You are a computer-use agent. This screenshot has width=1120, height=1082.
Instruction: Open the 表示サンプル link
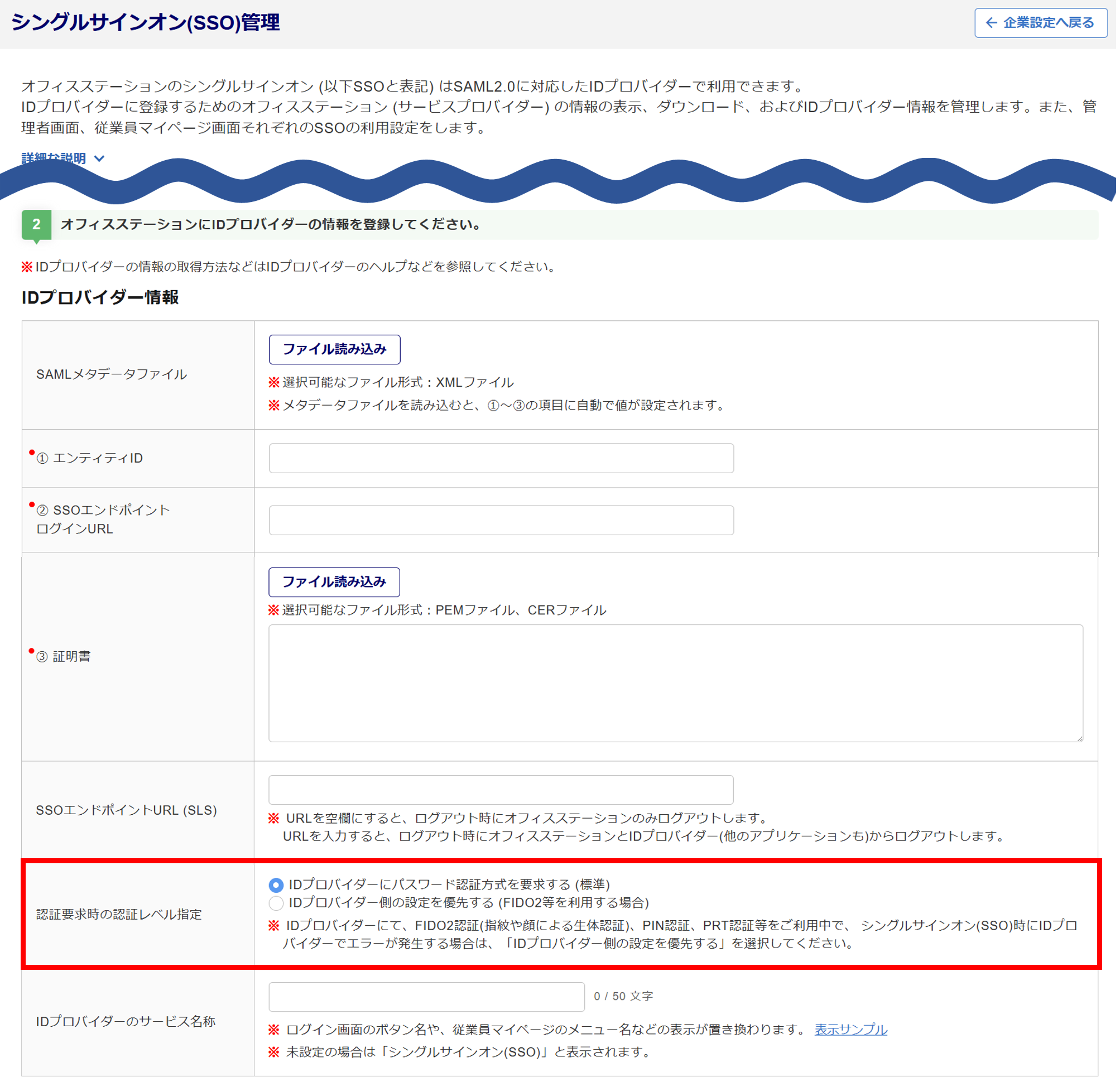tap(850, 1030)
